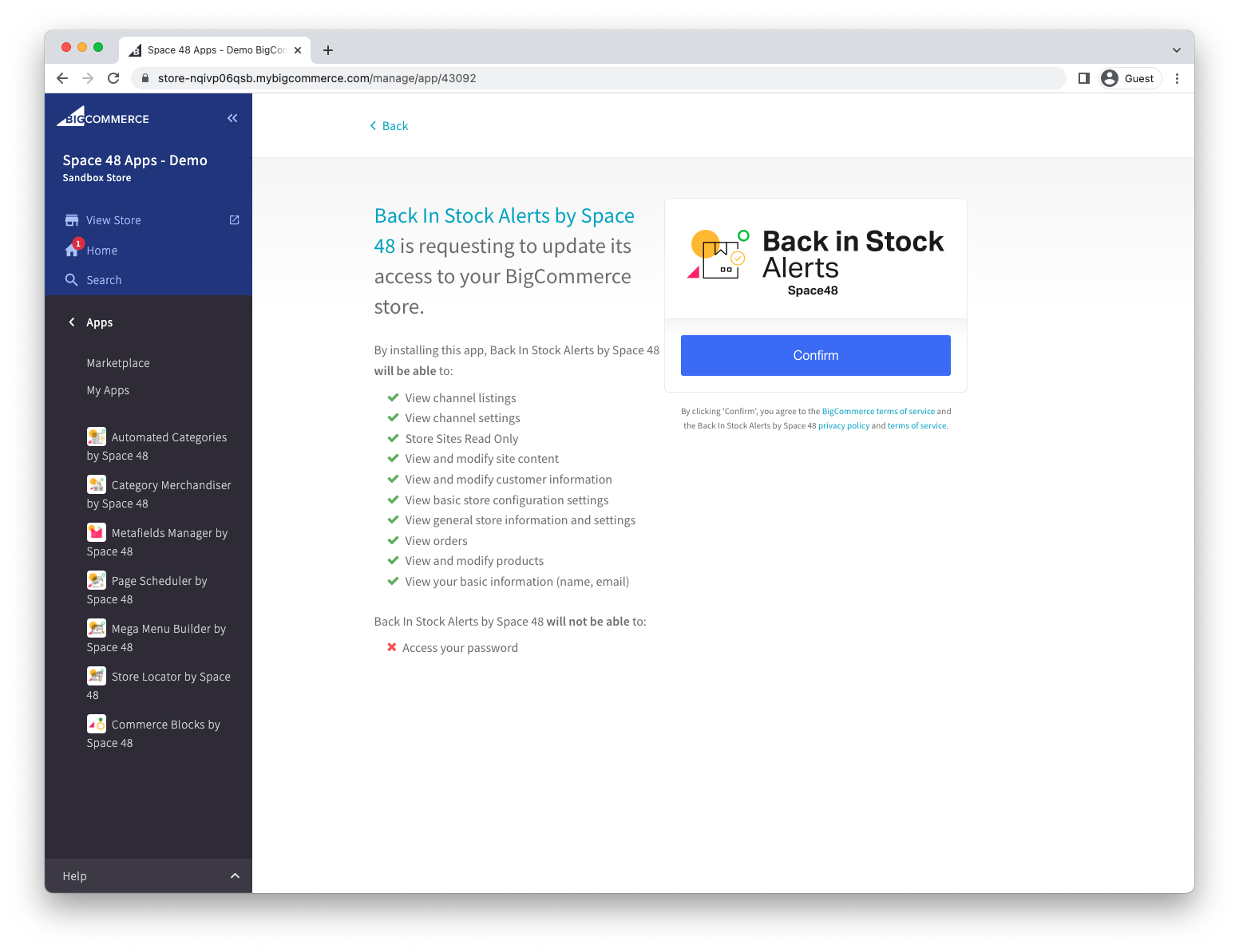Click 'View orders' permission text
Viewport: 1239px width, 952px height.
pos(436,541)
